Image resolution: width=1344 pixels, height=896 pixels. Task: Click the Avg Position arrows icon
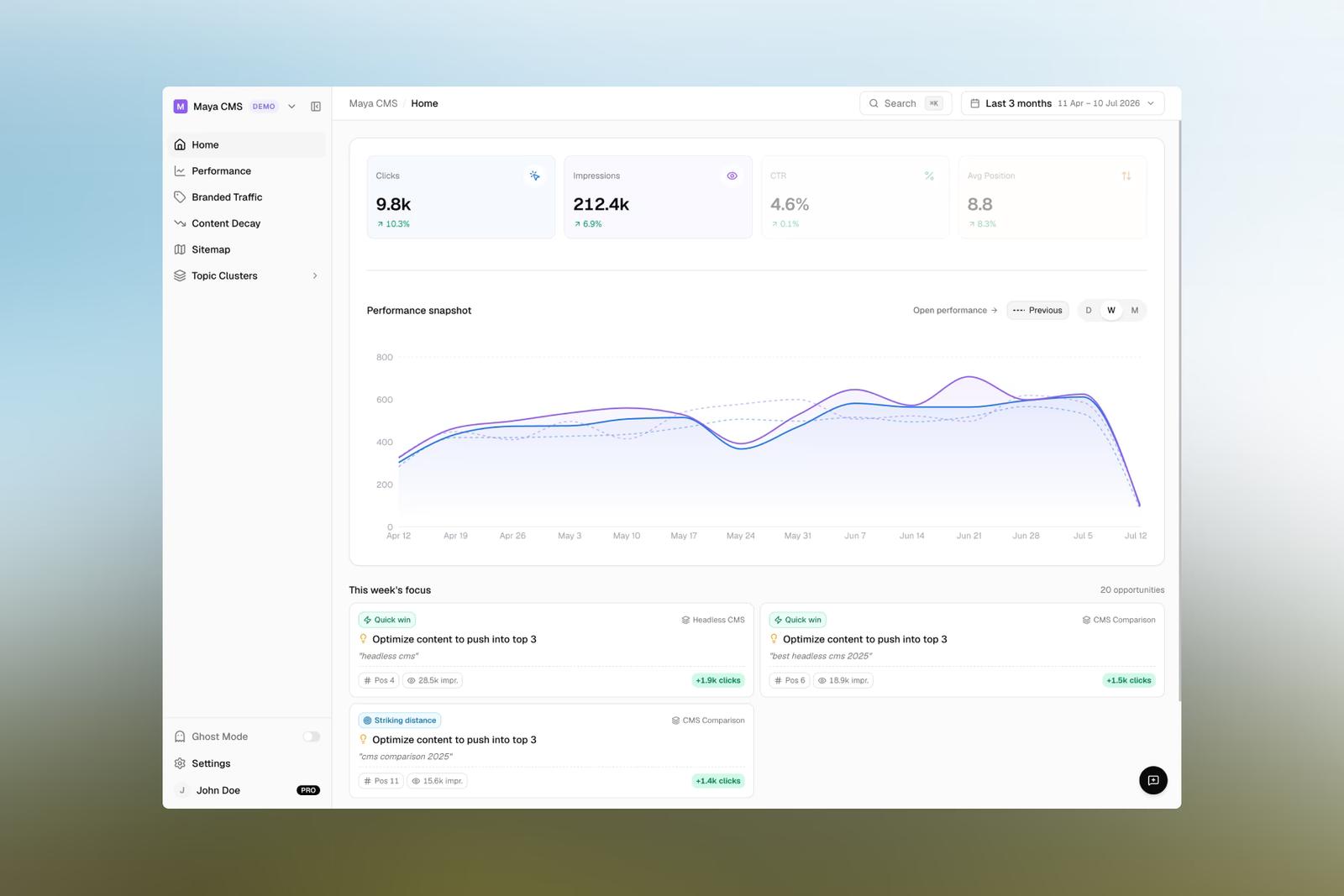(x=1126, y=176)
